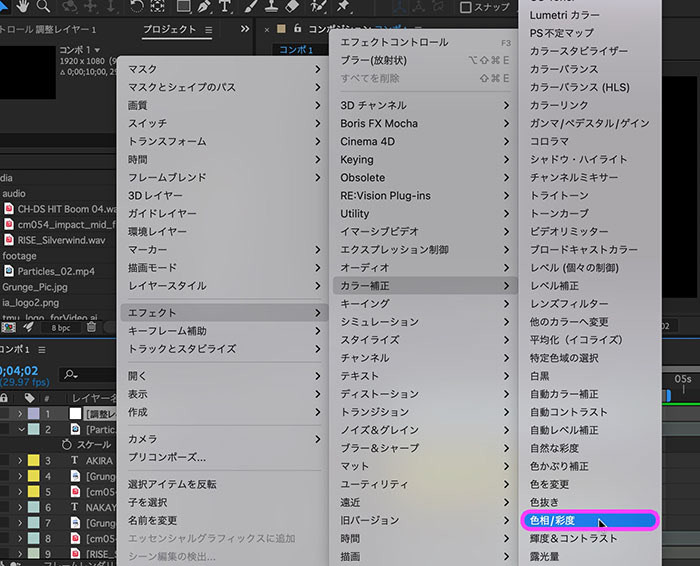Select the Rectangle shape tool
This screenshot has height=566, width=700.
point(183,6)
